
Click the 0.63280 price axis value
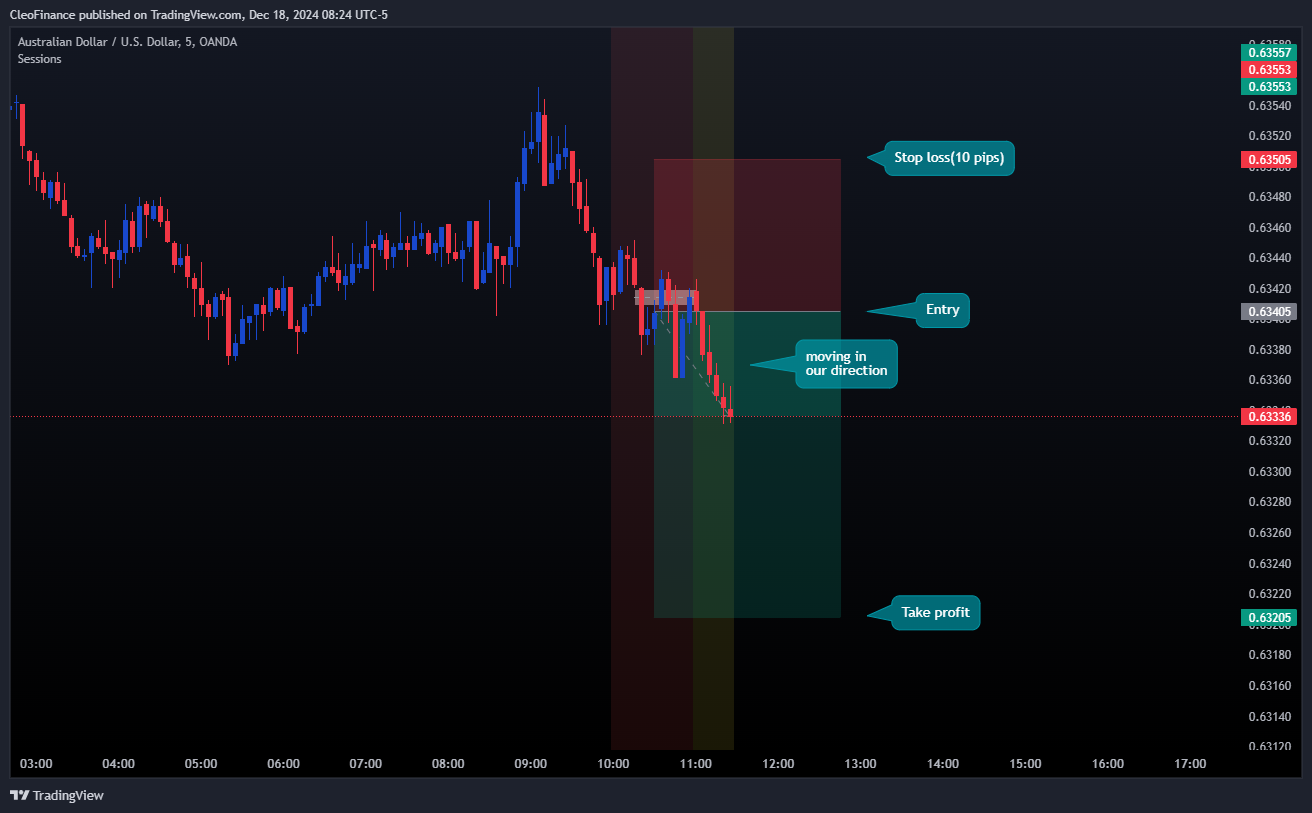pyautogui.click(x=1269, y=502)
